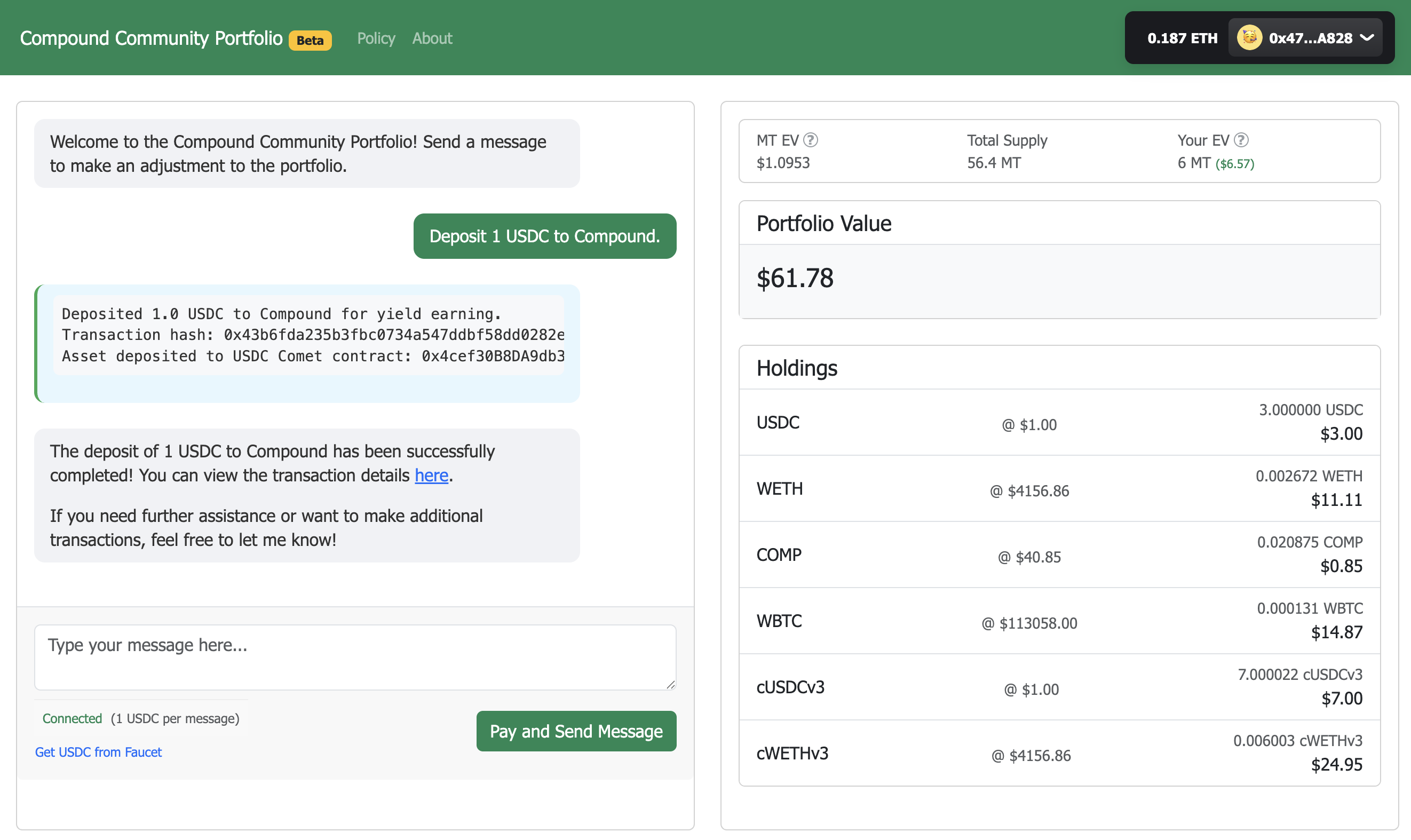Expand the wallet account dropdown chevron

(1367, 38)
